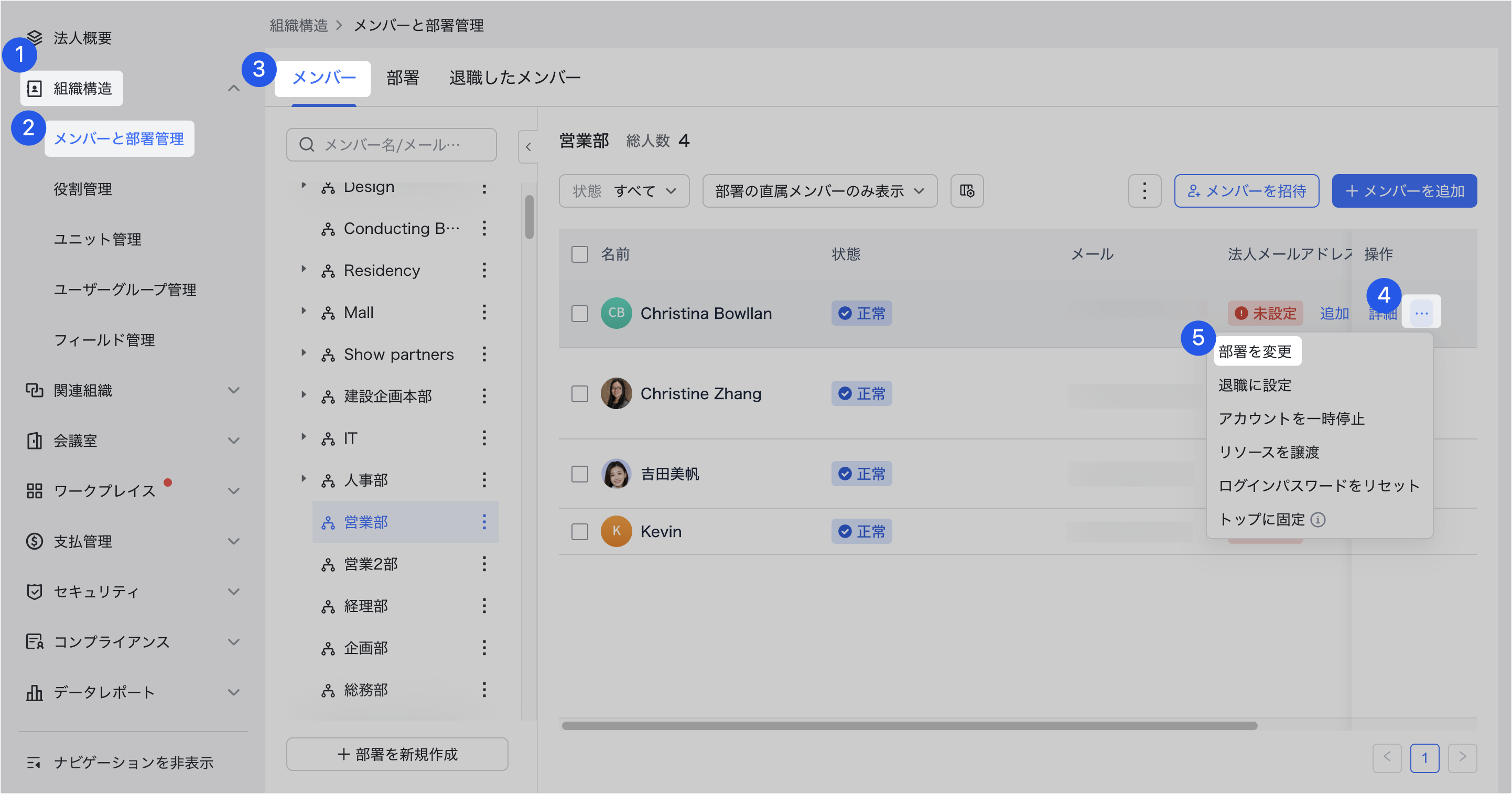1512x794 pixels.
Task: Switch to the 退職したメンバー tab
Action: (x=515, y=78)
